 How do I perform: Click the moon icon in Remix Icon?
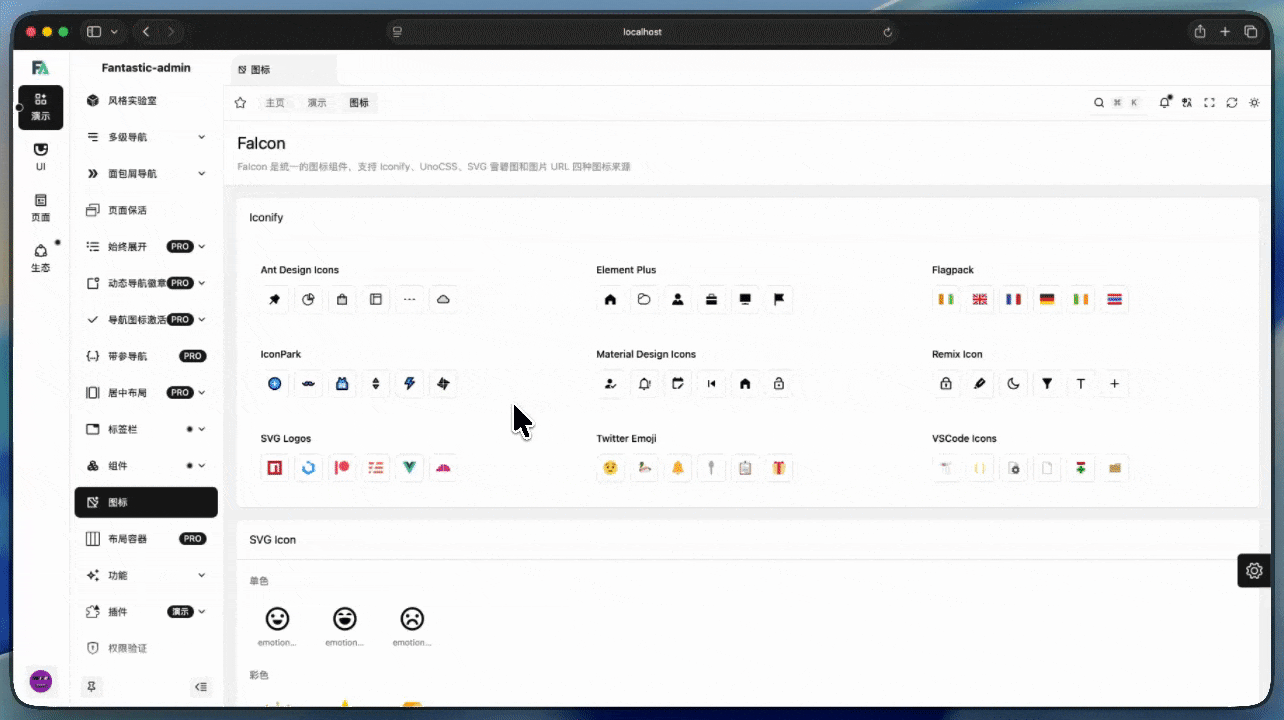click(x=1013, y=383)
